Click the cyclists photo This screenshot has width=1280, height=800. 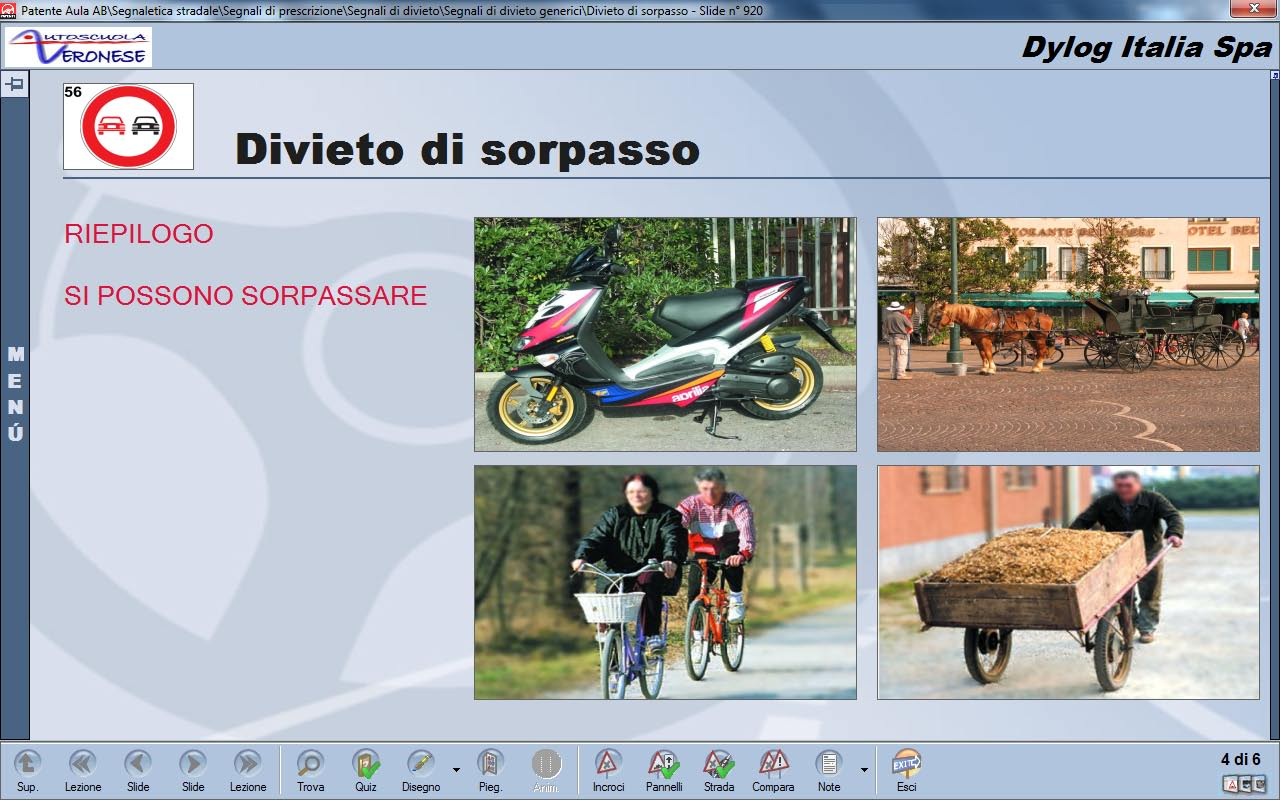pos(665,582)
